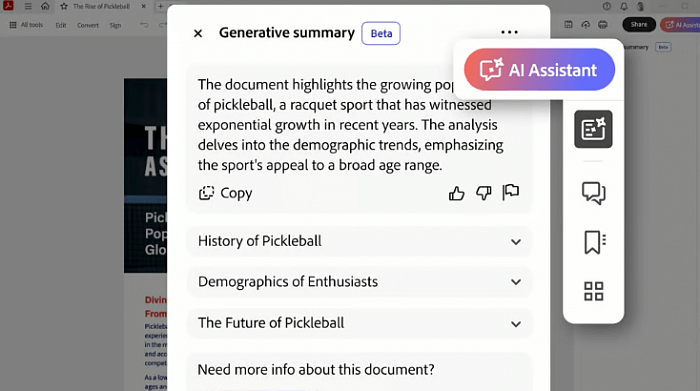Click the Acrobat logo icon
Image resolution: width=700 pixels, height=391 pixels.
pyautogui.click(x=8, y=6)
